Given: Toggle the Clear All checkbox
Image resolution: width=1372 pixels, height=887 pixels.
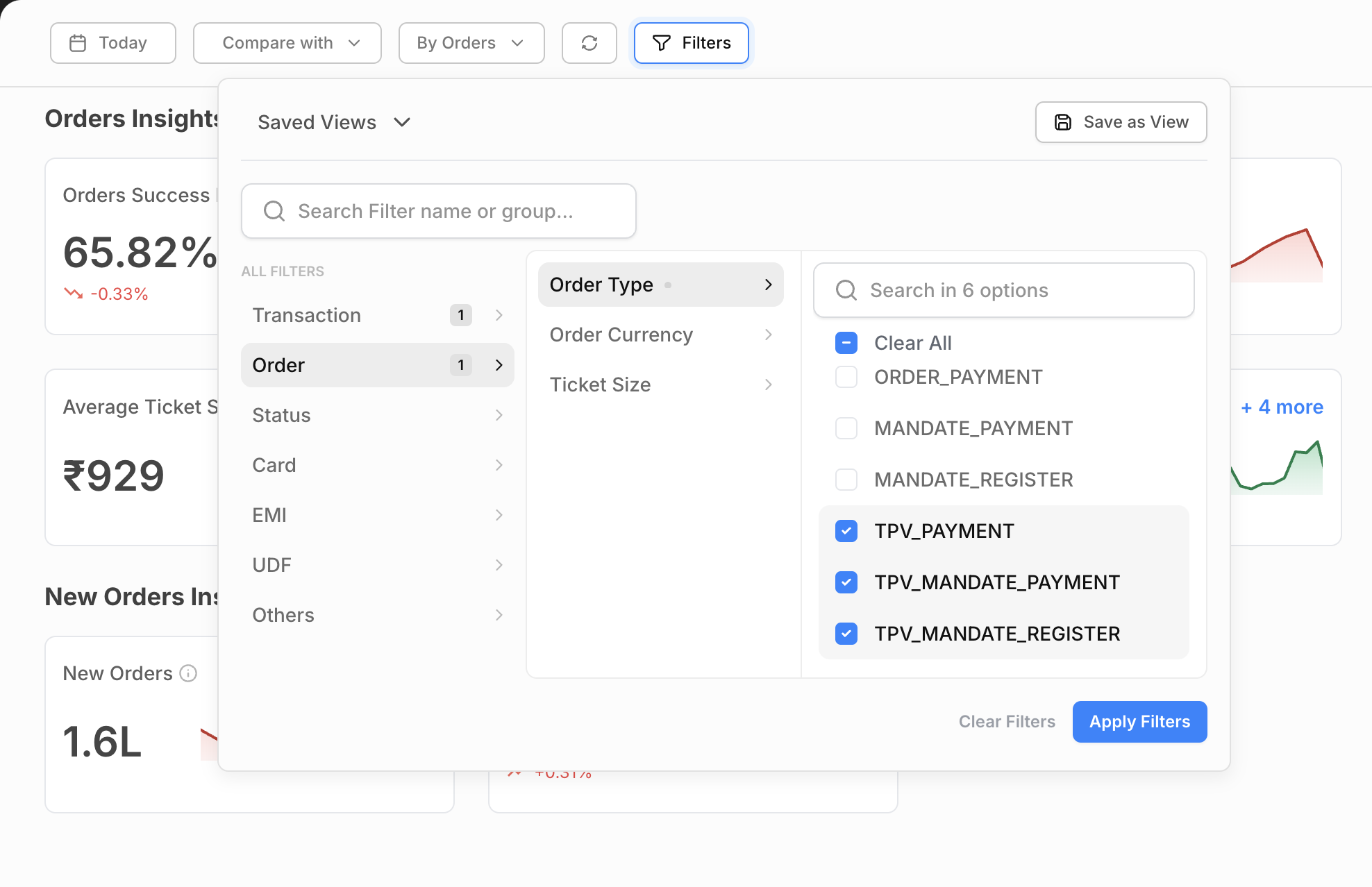Looking at the screenshot, I should [846, 343].
